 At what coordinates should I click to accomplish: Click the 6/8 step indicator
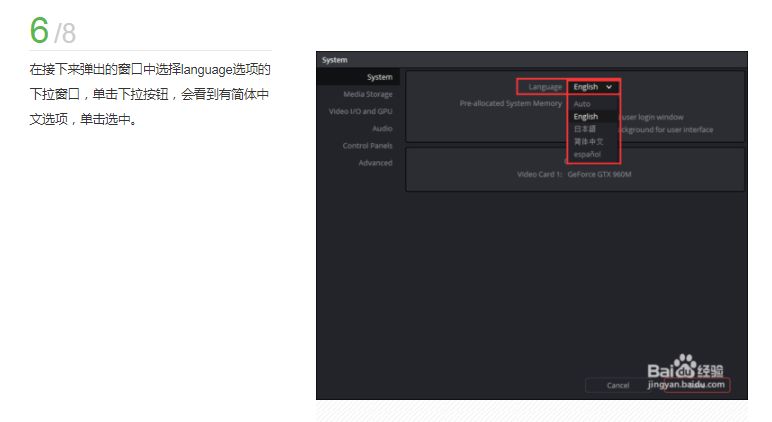point(53,31)
